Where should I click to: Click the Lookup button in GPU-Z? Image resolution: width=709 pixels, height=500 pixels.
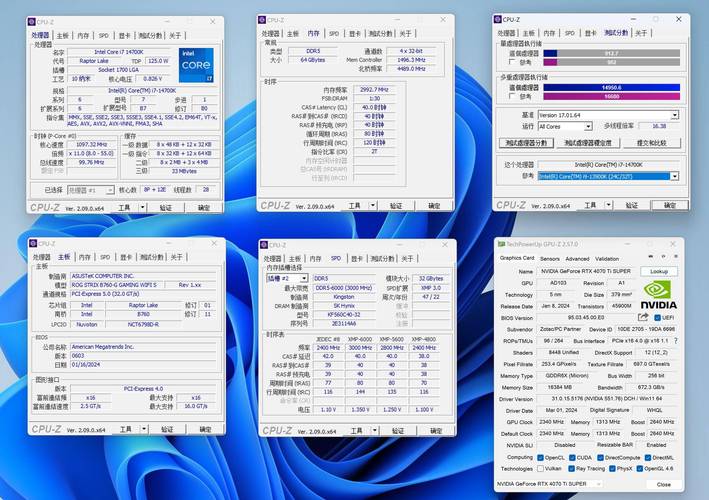tap(657, 271)
